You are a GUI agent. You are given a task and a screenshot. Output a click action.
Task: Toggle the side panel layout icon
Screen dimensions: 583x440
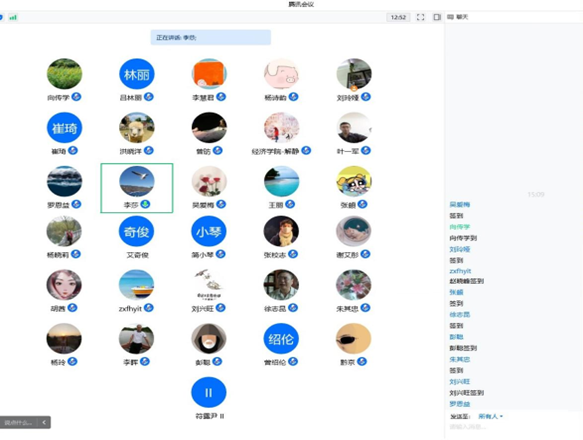(x=437, y=17)
